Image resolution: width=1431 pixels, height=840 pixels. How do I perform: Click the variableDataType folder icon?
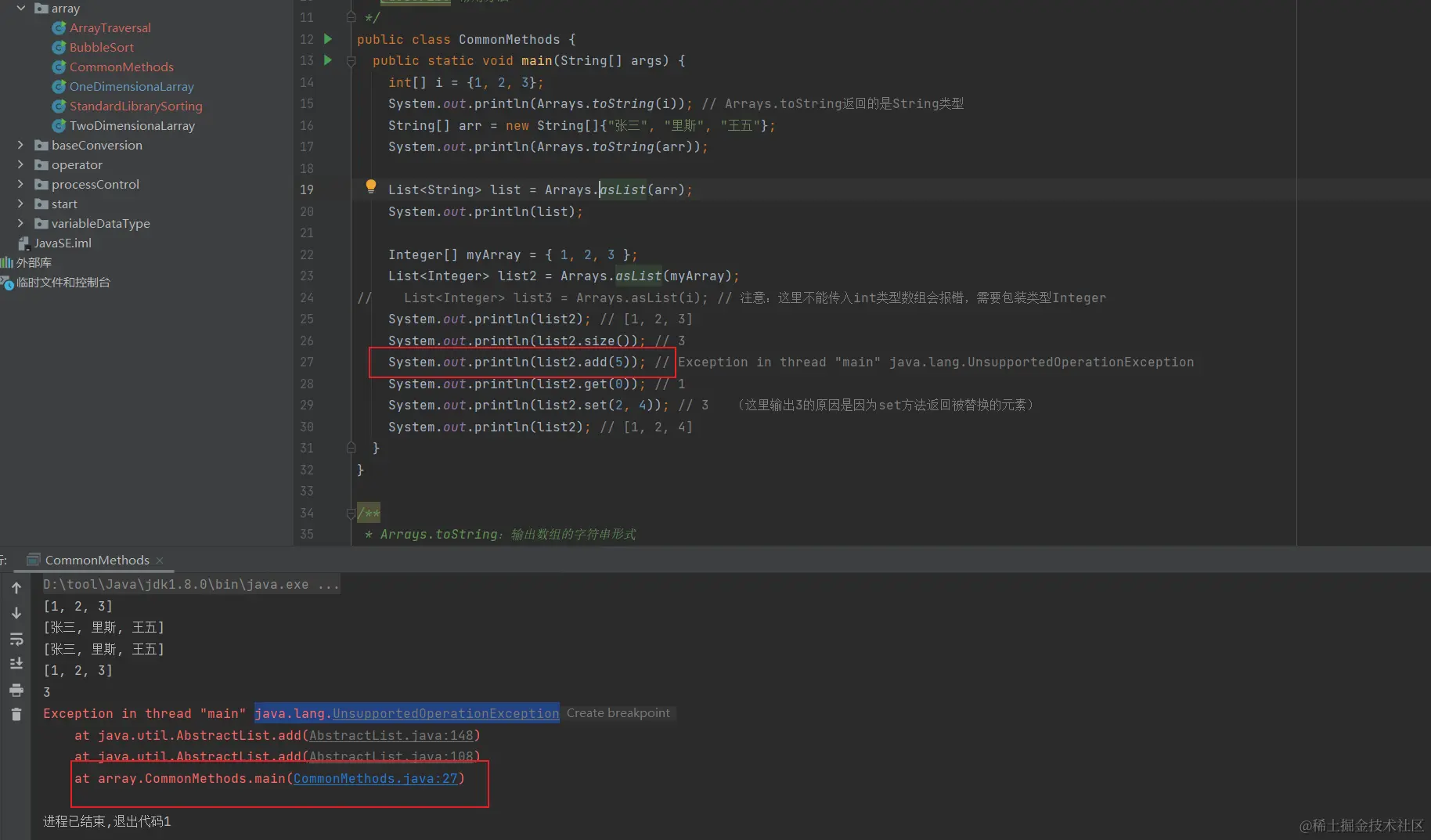click(41, 224)
